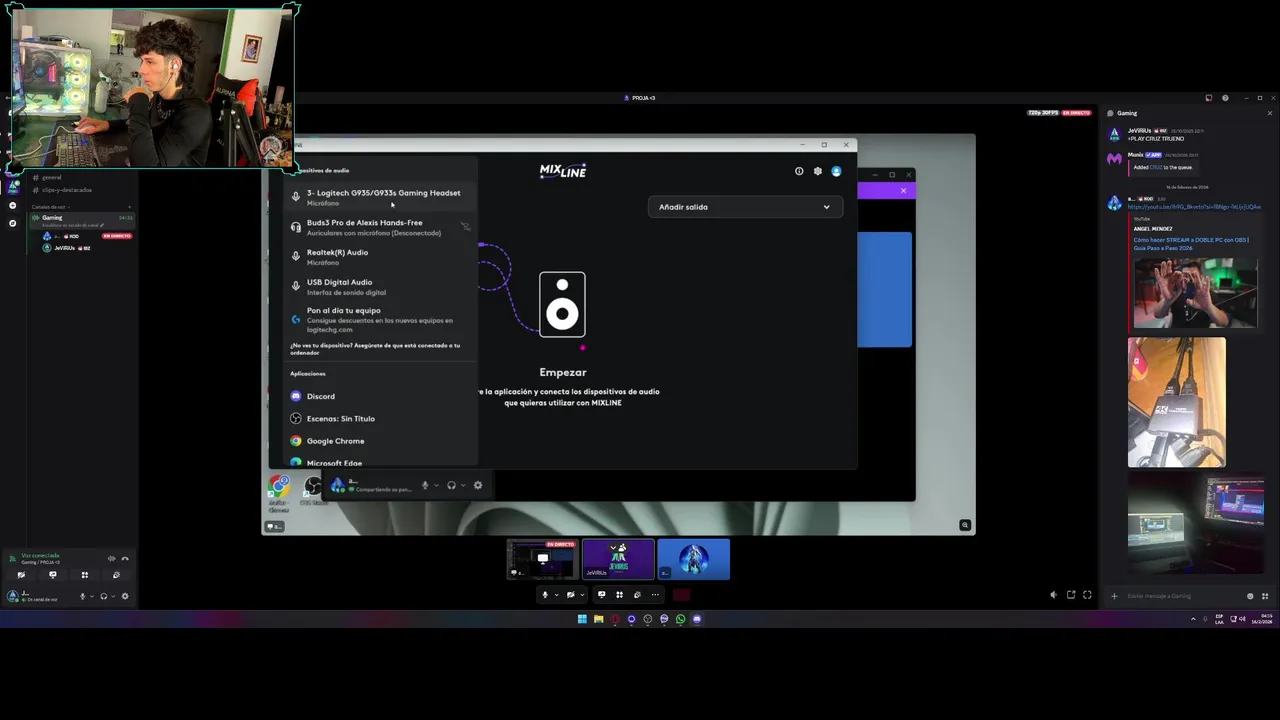Image resolution: width=1280 pixels, height=720 pixels.
Task: Open microphone options arrow in call bar
Action: click(556, 594)
